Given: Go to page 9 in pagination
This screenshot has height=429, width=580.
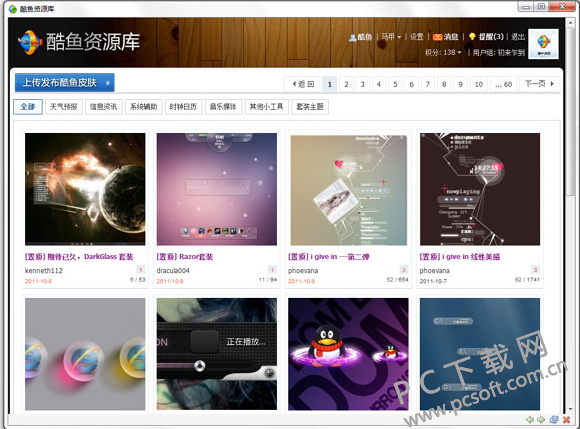Looking at the screenshot, I should 460,84.
